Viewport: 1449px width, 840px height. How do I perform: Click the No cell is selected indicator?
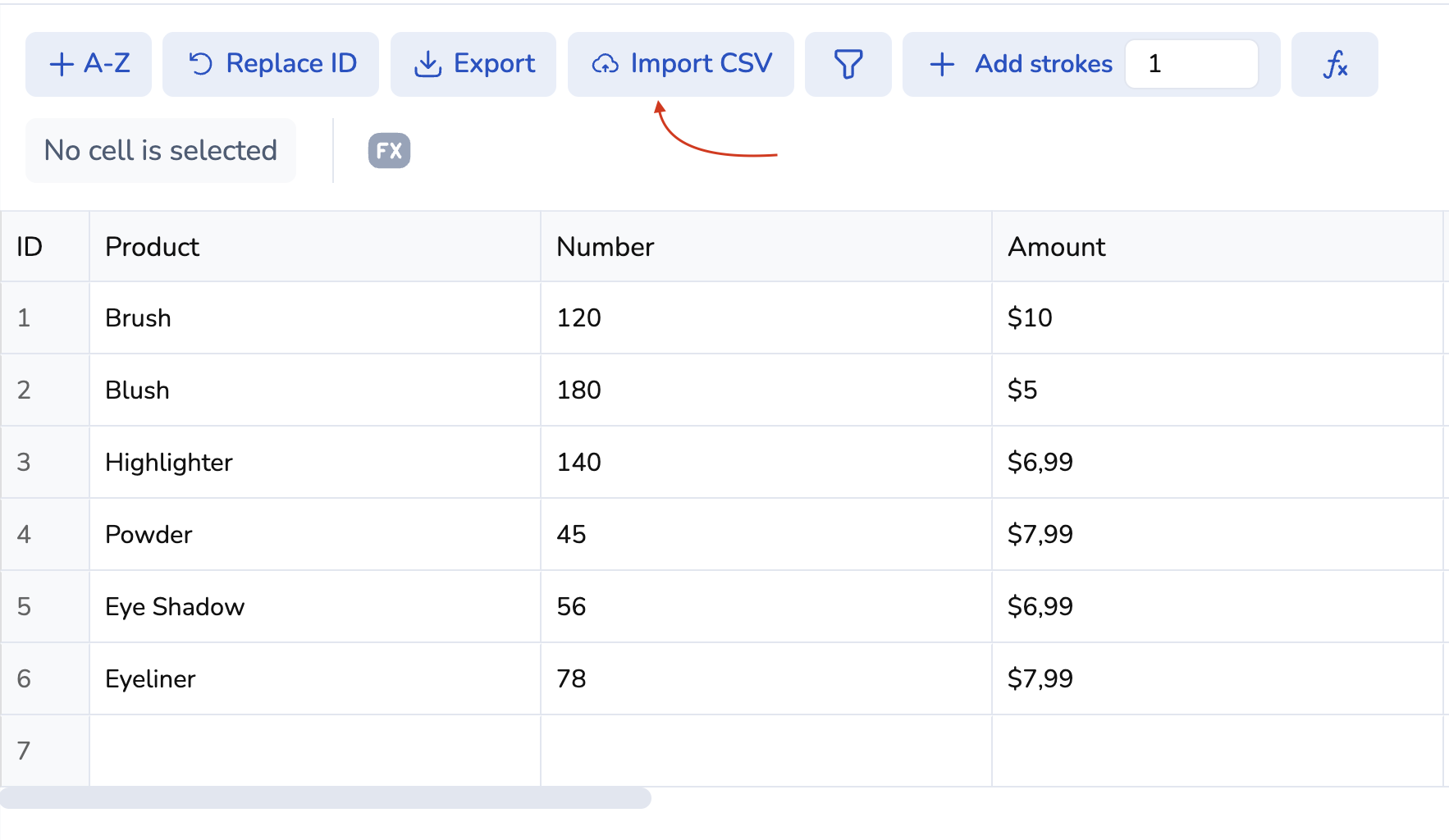click(x=161, y=151)
